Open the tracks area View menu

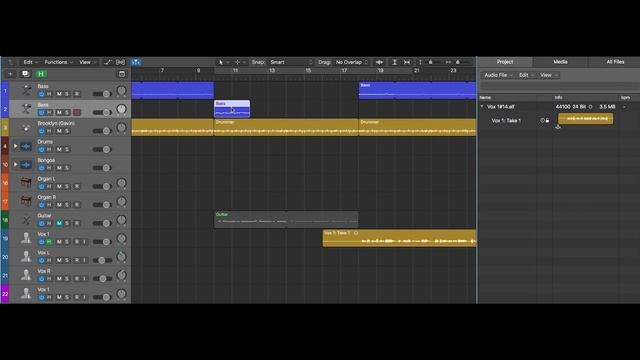coord(88,62)
